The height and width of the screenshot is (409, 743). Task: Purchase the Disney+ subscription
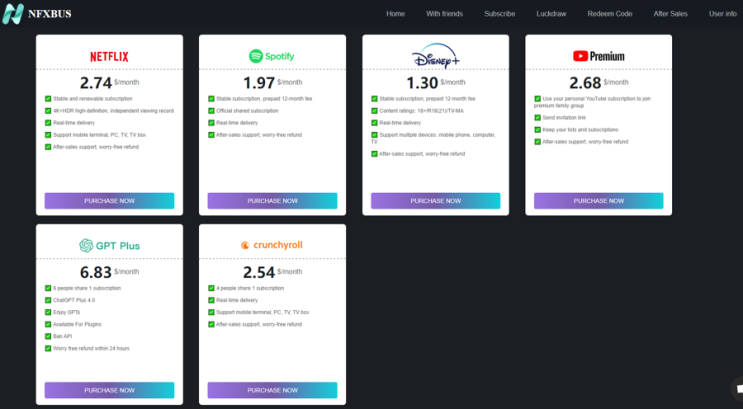435,201
